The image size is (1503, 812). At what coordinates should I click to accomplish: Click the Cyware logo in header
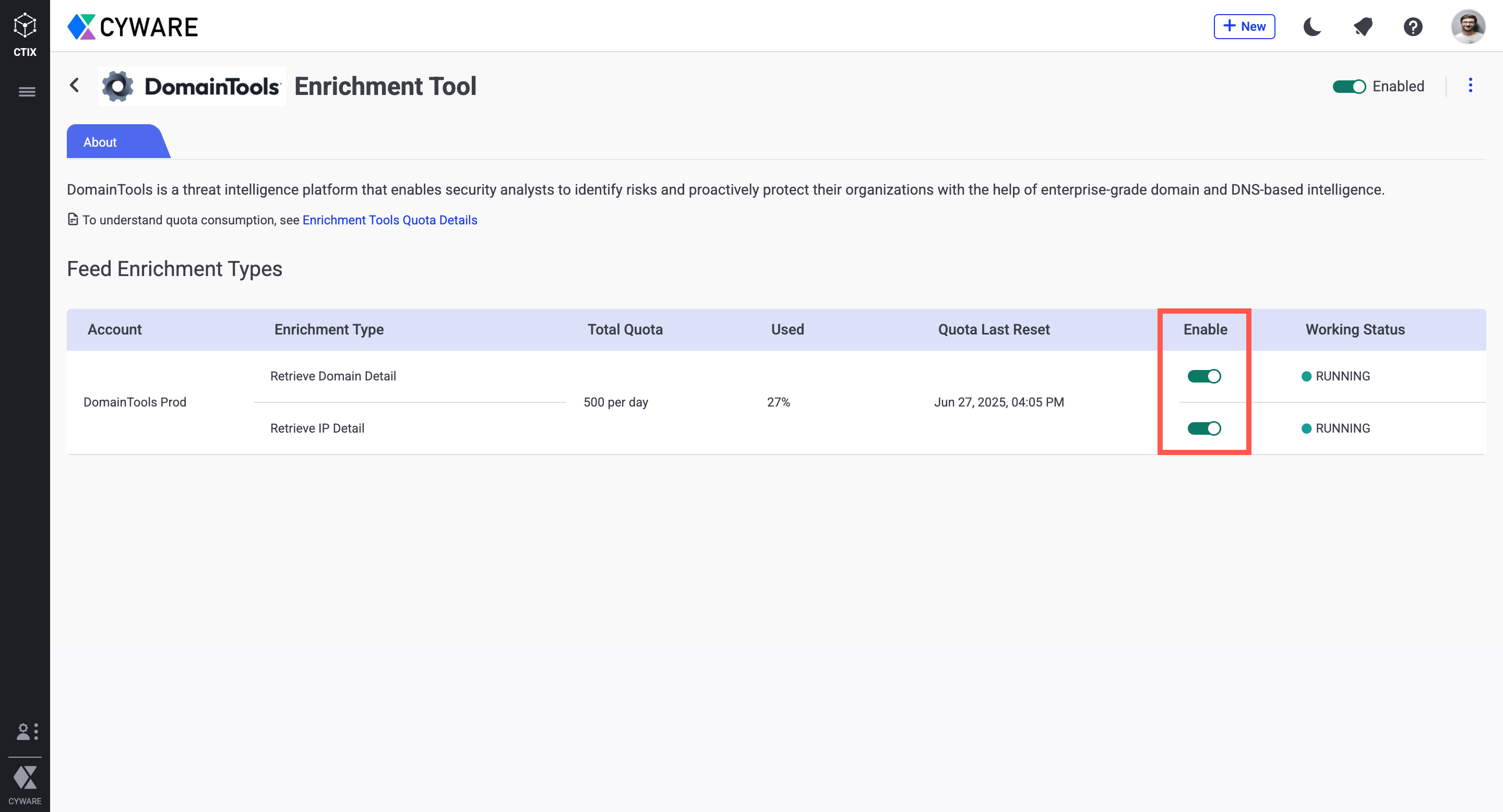[133, 27]
